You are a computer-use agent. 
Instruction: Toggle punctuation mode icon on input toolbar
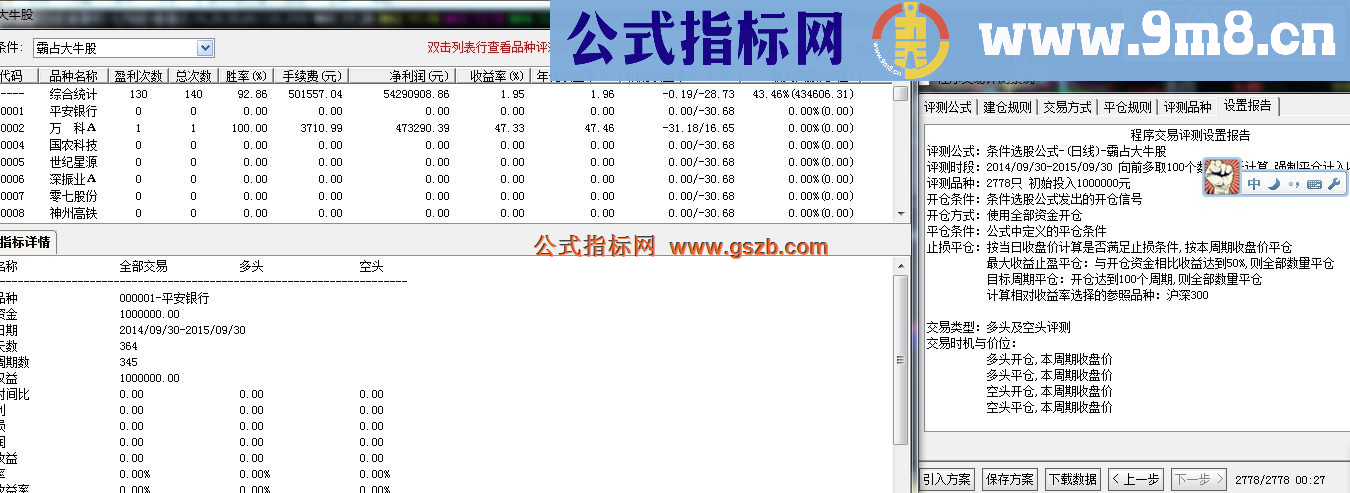click(1293, 184)
